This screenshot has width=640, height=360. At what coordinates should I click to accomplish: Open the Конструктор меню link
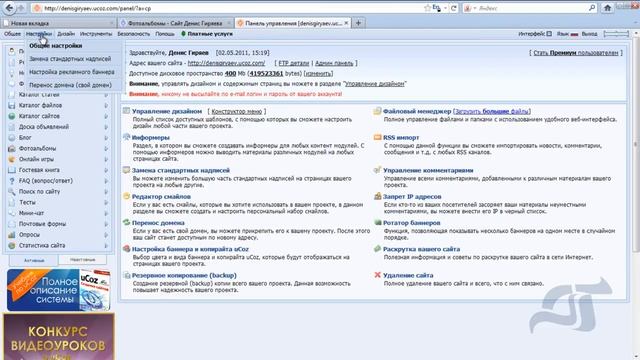point(236,111)
